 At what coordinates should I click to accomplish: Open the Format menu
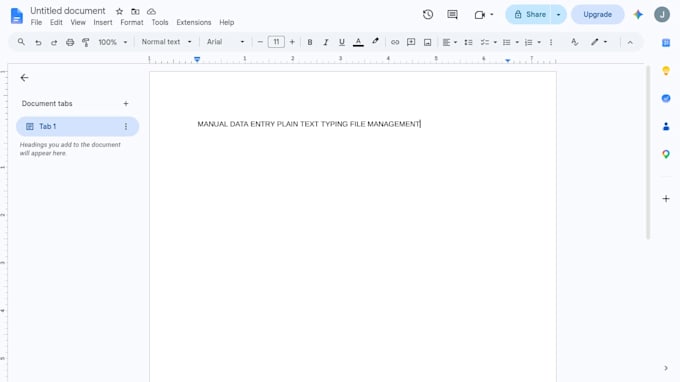click(132, 23)
